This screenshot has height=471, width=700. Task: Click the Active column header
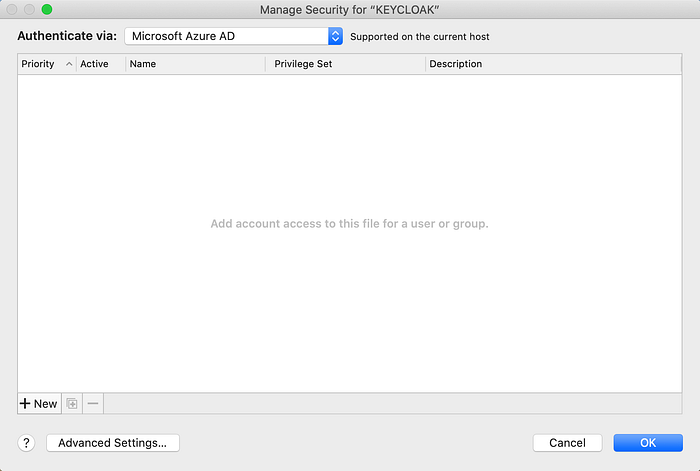pos(101,64)
